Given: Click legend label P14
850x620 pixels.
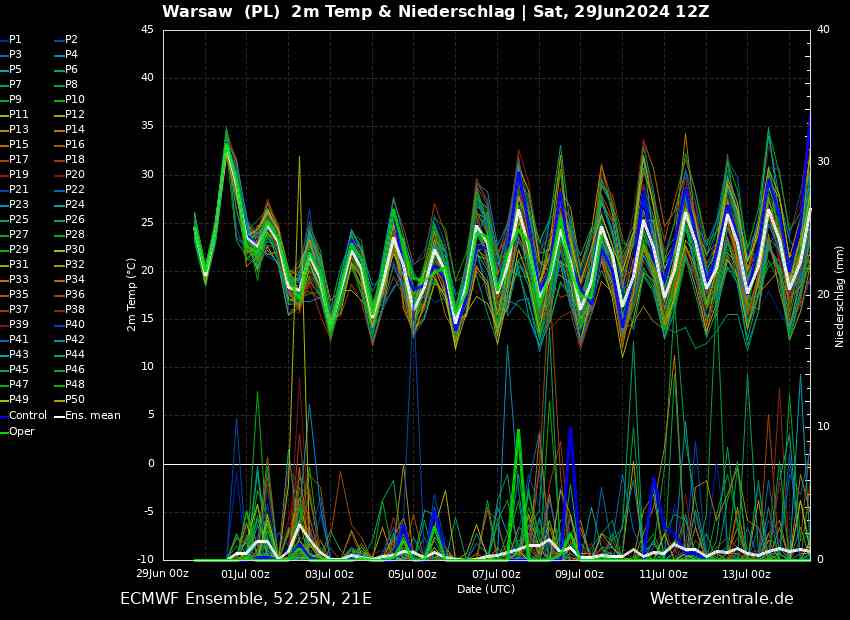Looking at the screenshot, I should point(74,130).
